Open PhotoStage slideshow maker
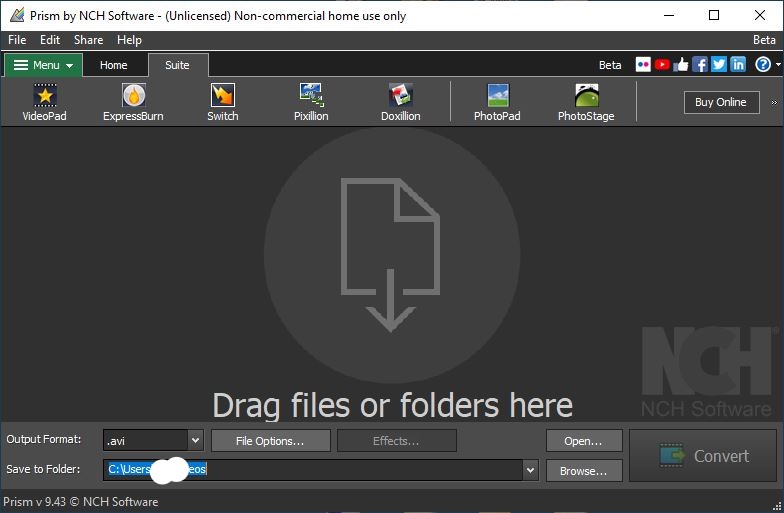Screen dimensions: 784x513 586,102
